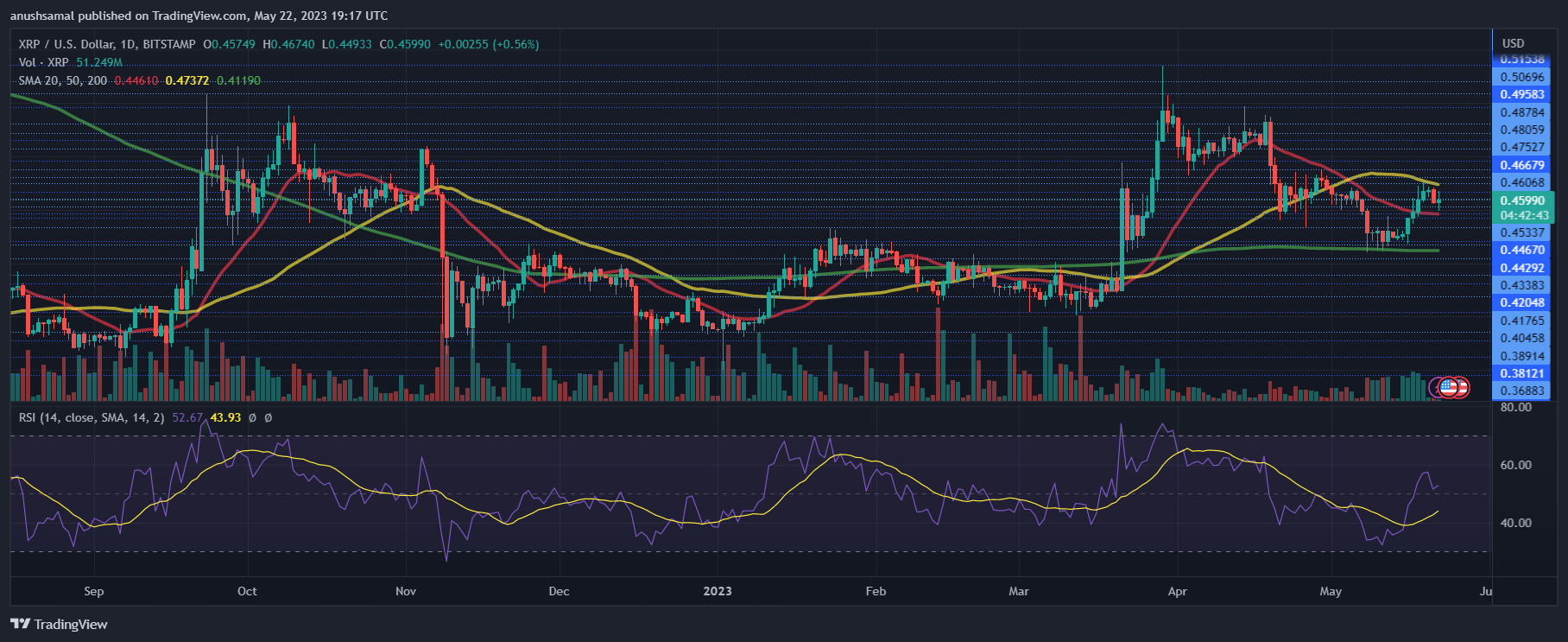This screenshot has width=1568, height=642.
Task: Open the Vol · XRP indicator legend
Action: coord(44,62)
